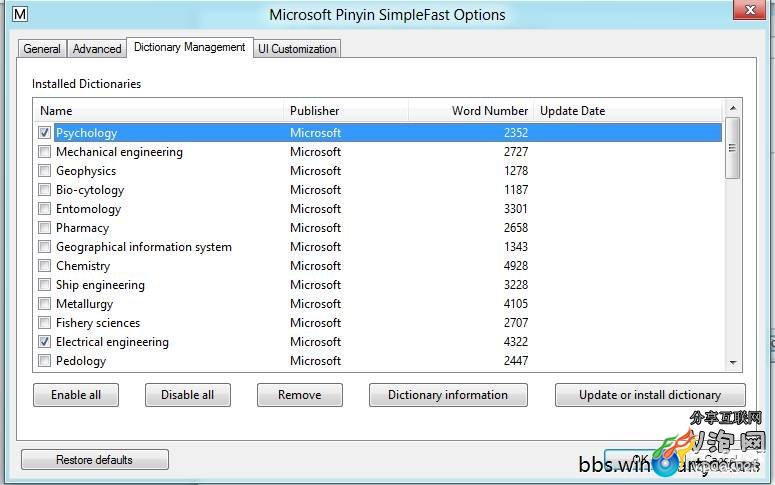Screen dimensions: 775x485
Task: Select the Psychology row name
Action: [x=86, y=132]
